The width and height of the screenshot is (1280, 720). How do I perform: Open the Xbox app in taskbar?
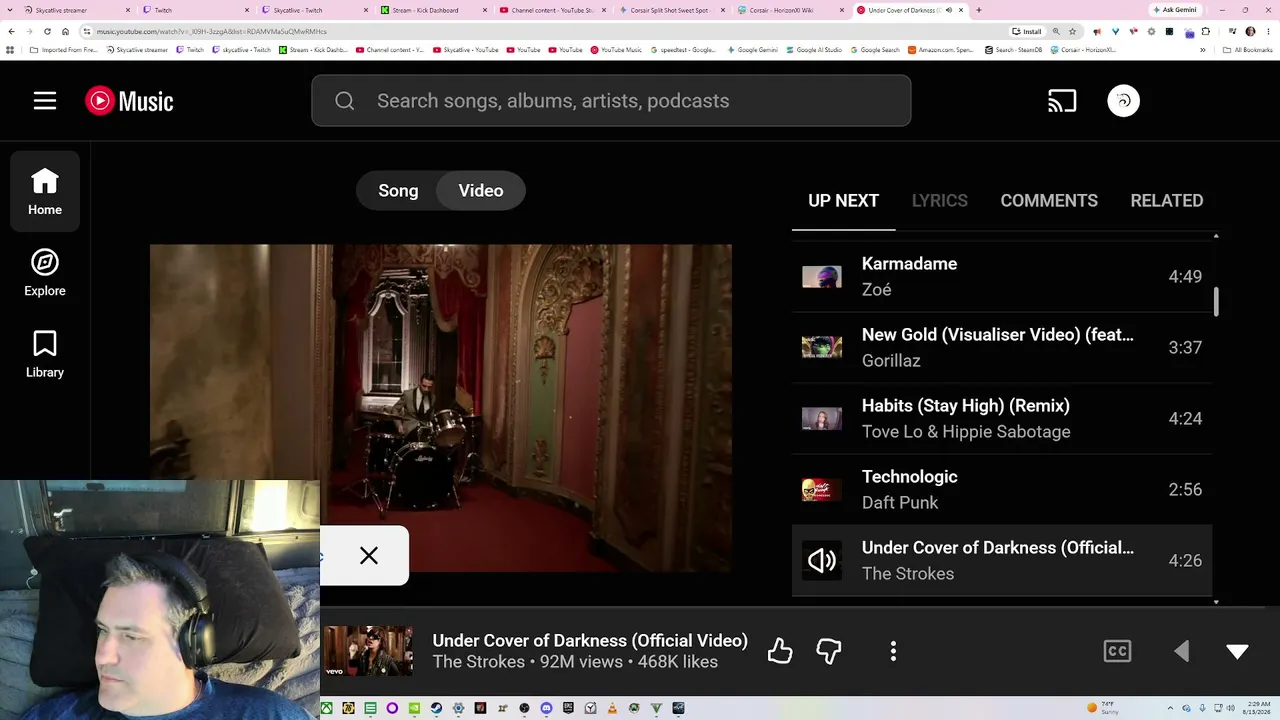coord(326,708)
